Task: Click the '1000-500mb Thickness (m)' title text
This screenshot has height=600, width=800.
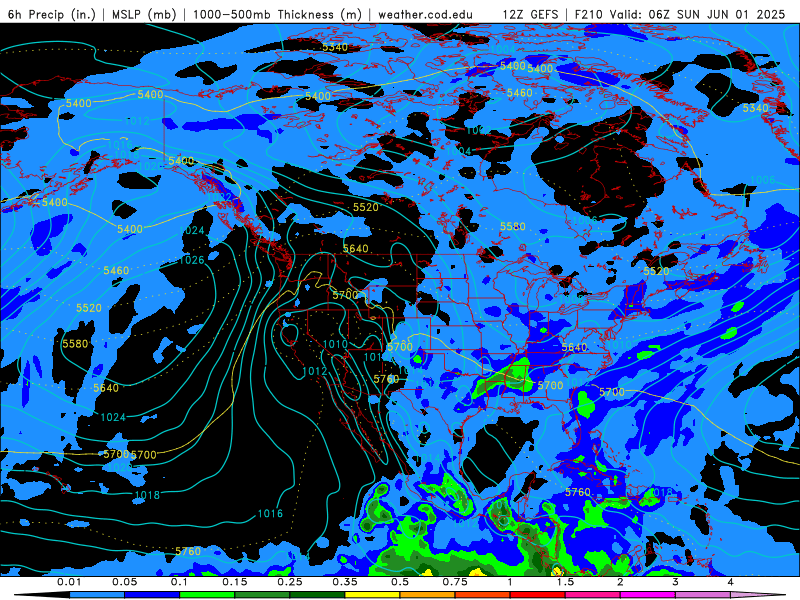Action: [x=277, y=14]
